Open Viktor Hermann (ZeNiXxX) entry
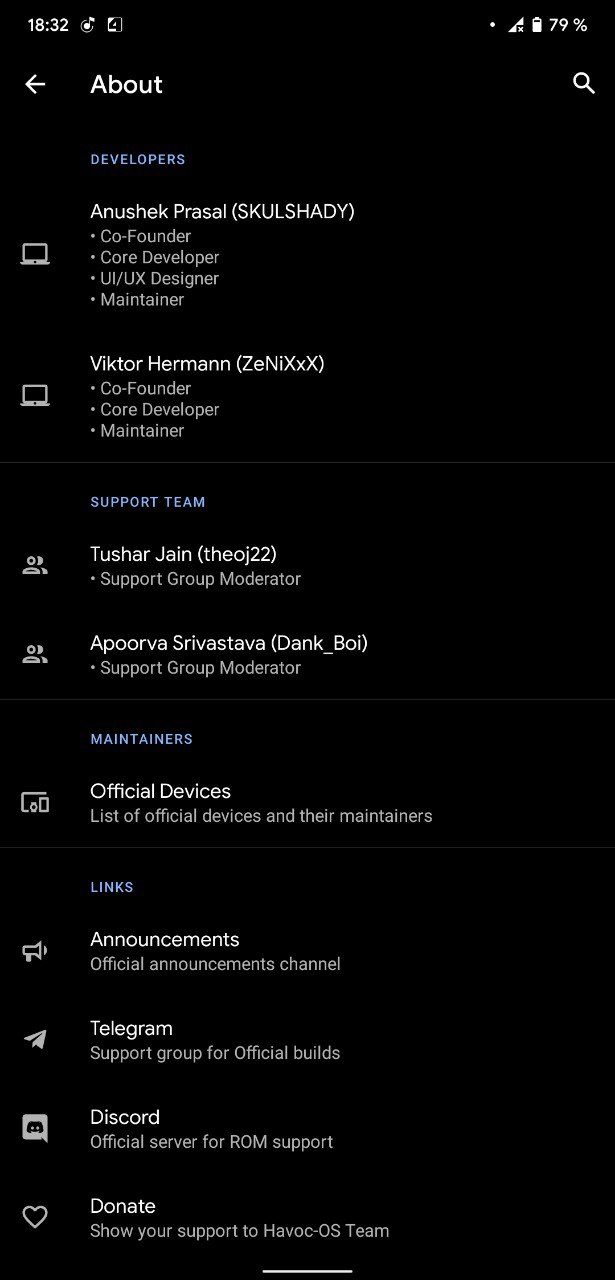 tap(307, 396)
